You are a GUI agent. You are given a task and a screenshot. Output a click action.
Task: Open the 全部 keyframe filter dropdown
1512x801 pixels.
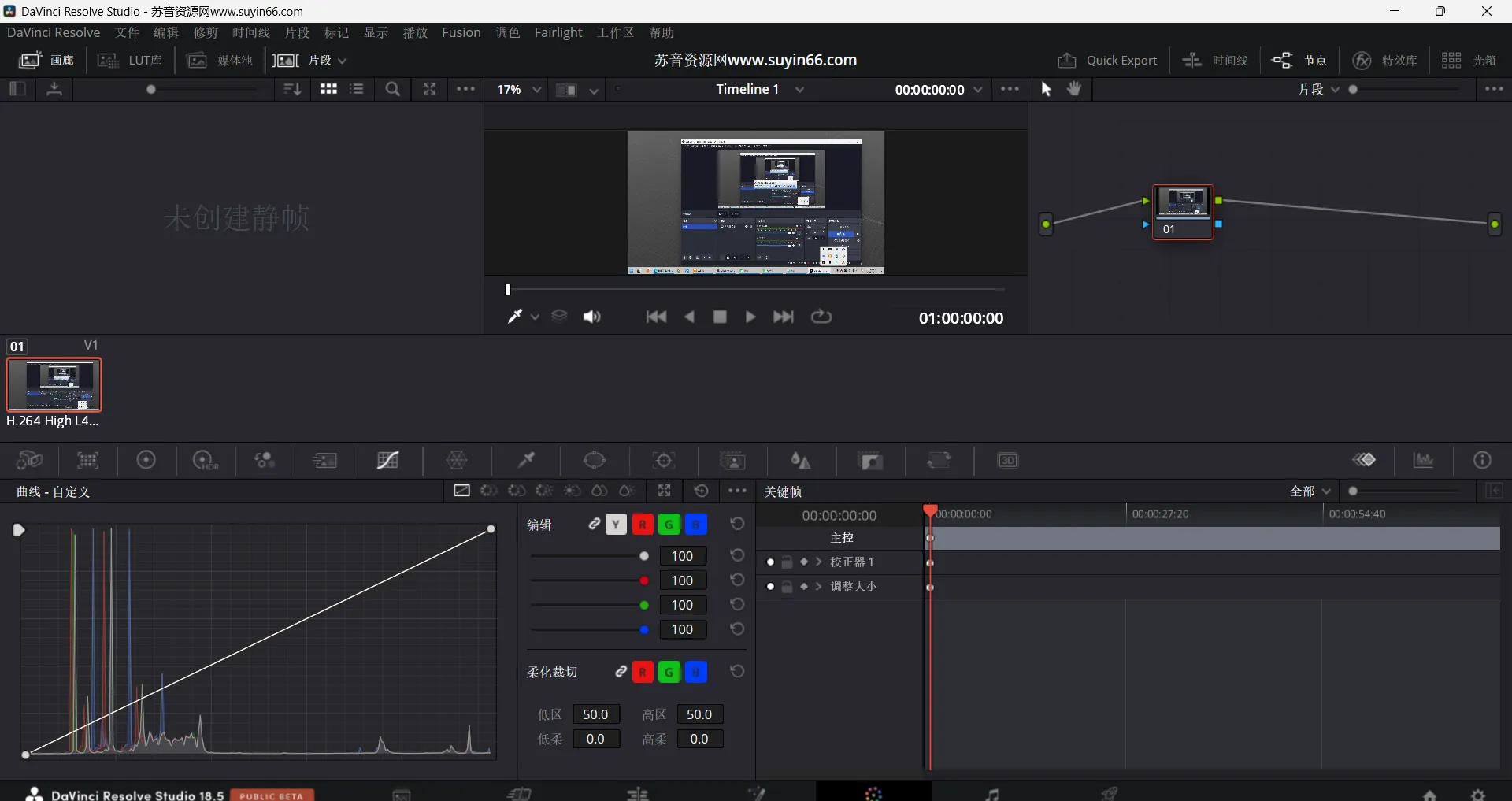[1311, 491]
